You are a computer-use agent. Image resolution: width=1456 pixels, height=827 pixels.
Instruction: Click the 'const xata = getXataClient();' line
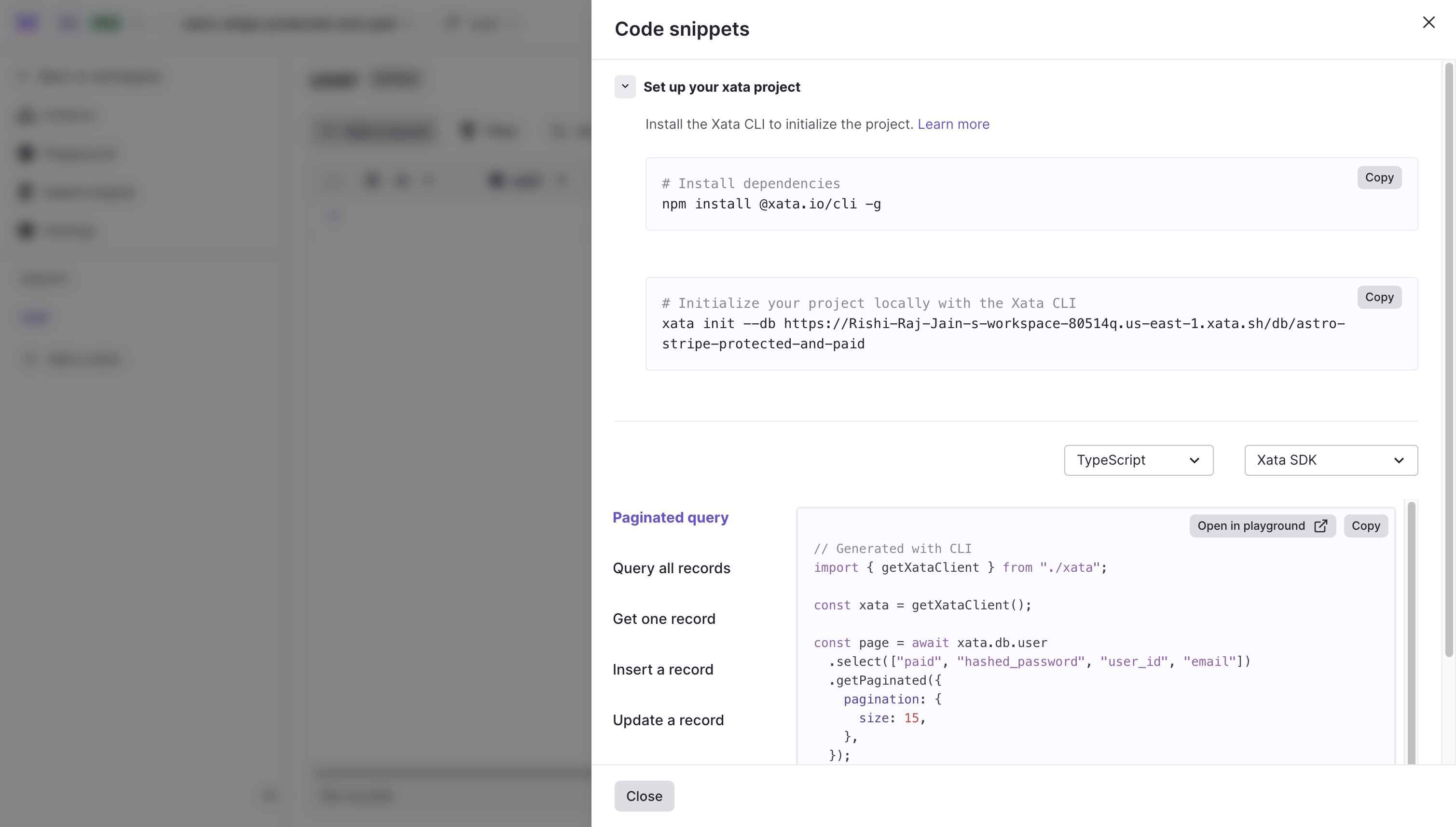pos(922,605)
